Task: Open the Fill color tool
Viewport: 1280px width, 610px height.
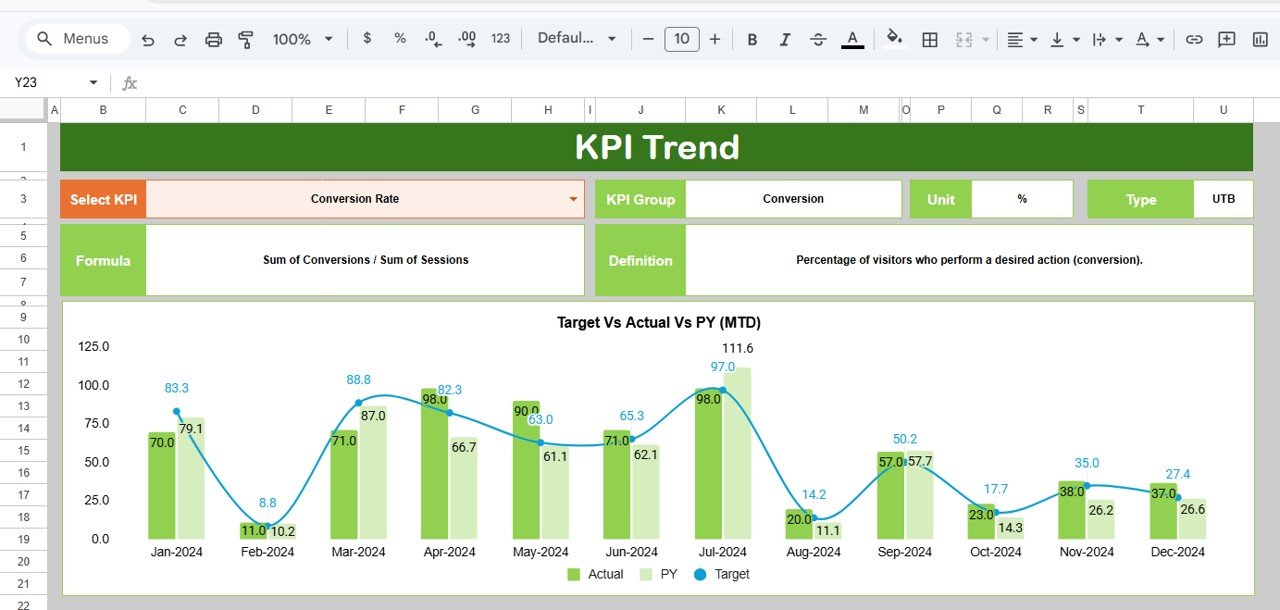Action: (893, 39)
